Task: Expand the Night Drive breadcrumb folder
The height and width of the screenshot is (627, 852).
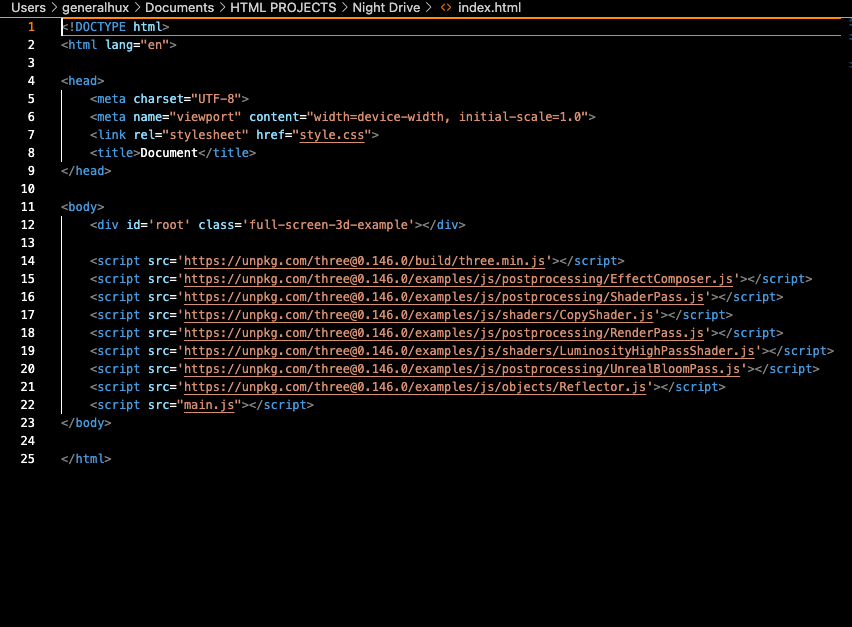Action: [387, 8]
